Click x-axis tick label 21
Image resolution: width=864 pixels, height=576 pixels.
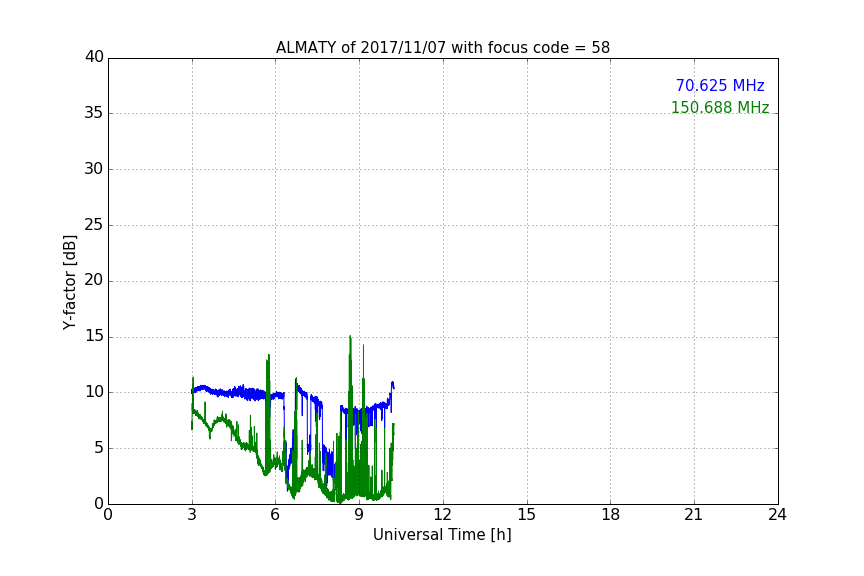coord(694,515)
